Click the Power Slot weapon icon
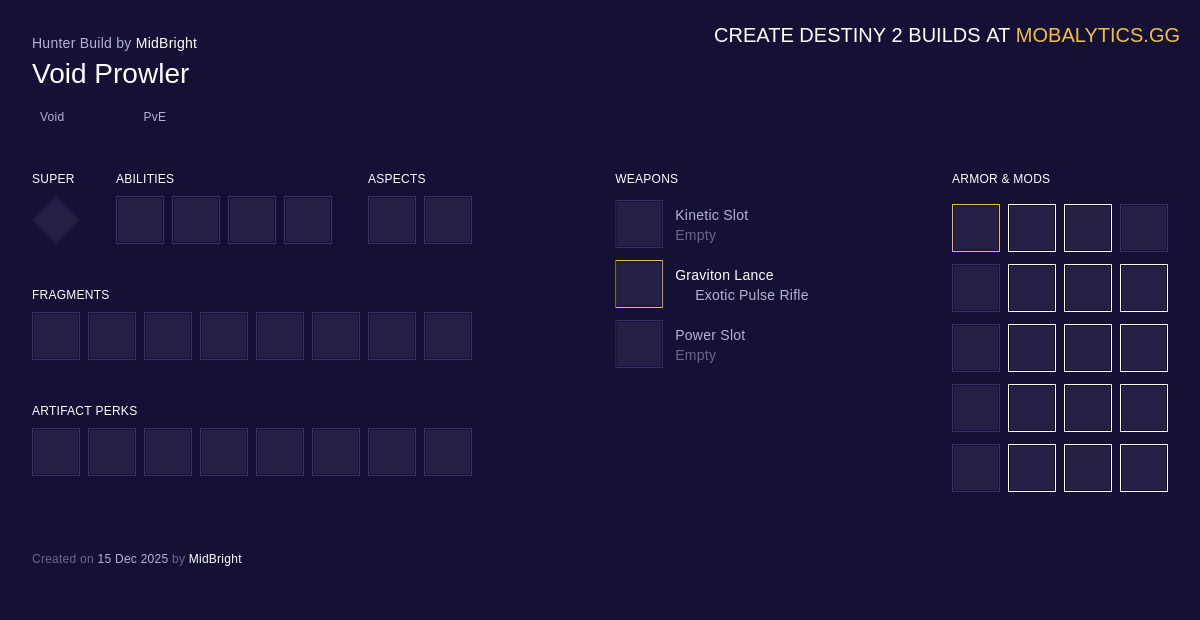 click(639, 343)
